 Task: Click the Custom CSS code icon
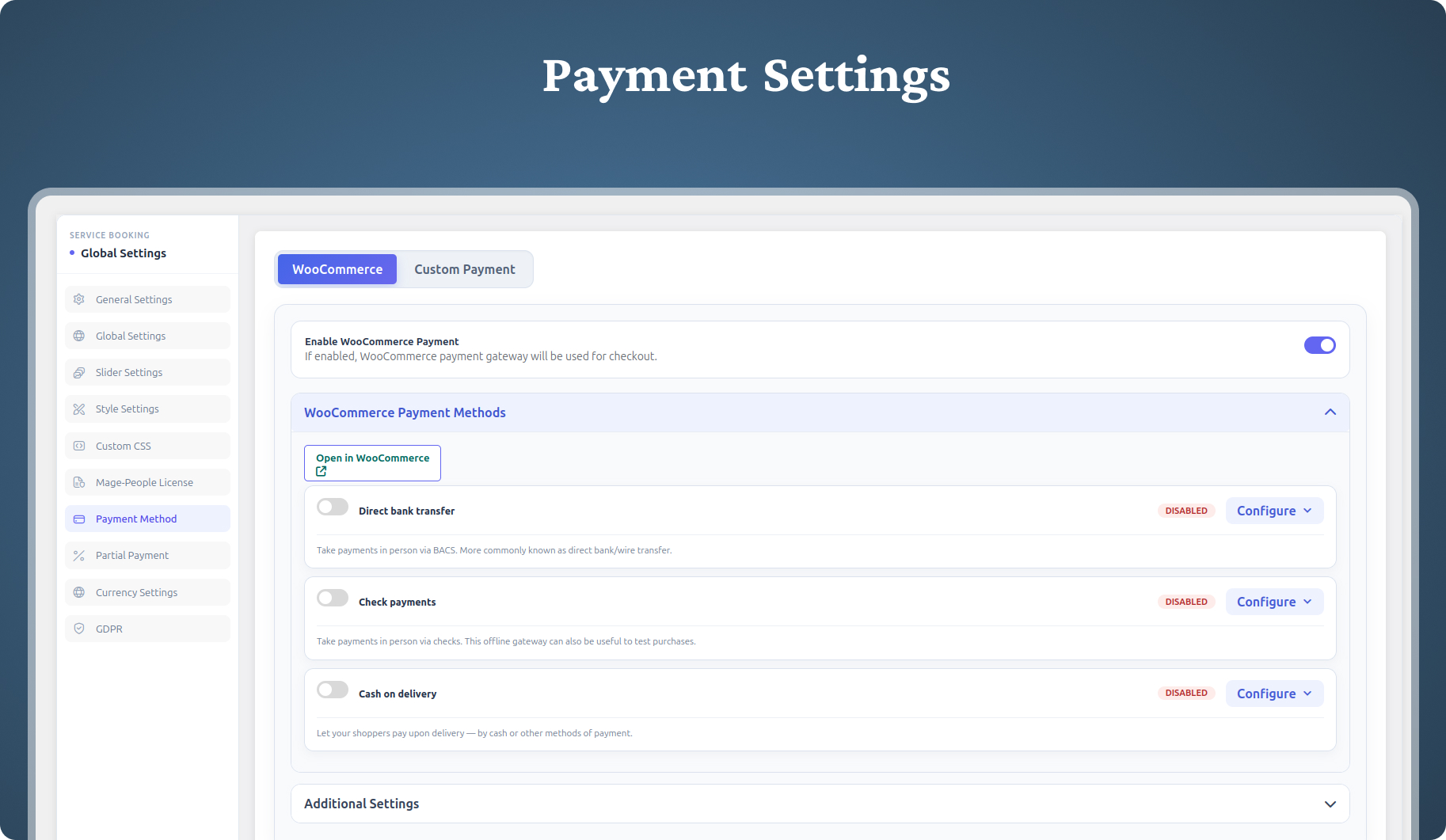79,446
